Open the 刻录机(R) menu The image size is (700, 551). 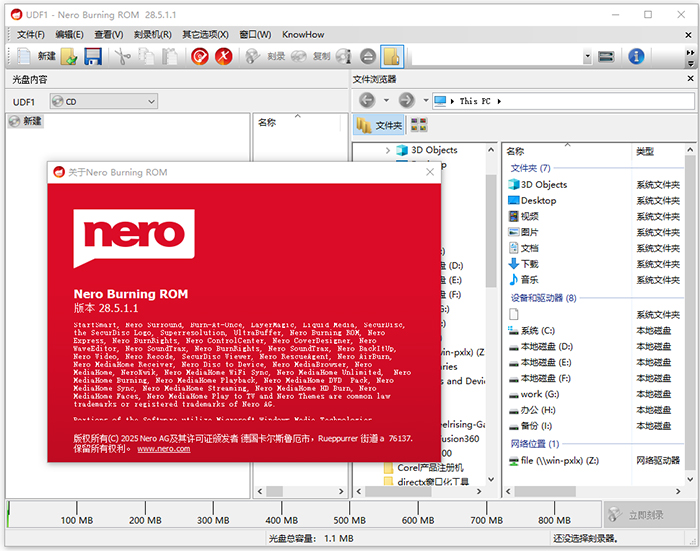(x=153, y=34)
